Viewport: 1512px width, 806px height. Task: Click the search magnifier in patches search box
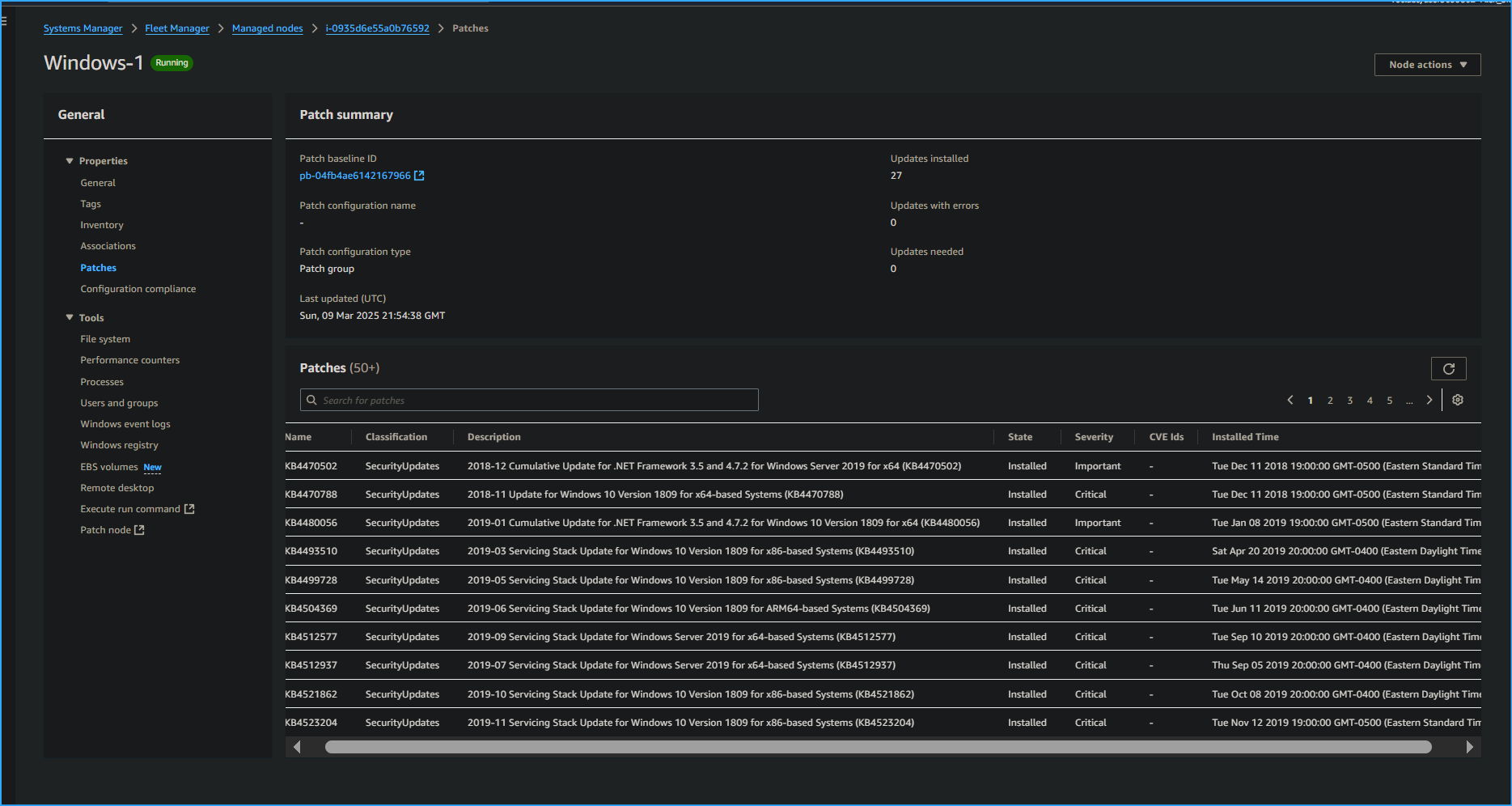pos(311,400)
